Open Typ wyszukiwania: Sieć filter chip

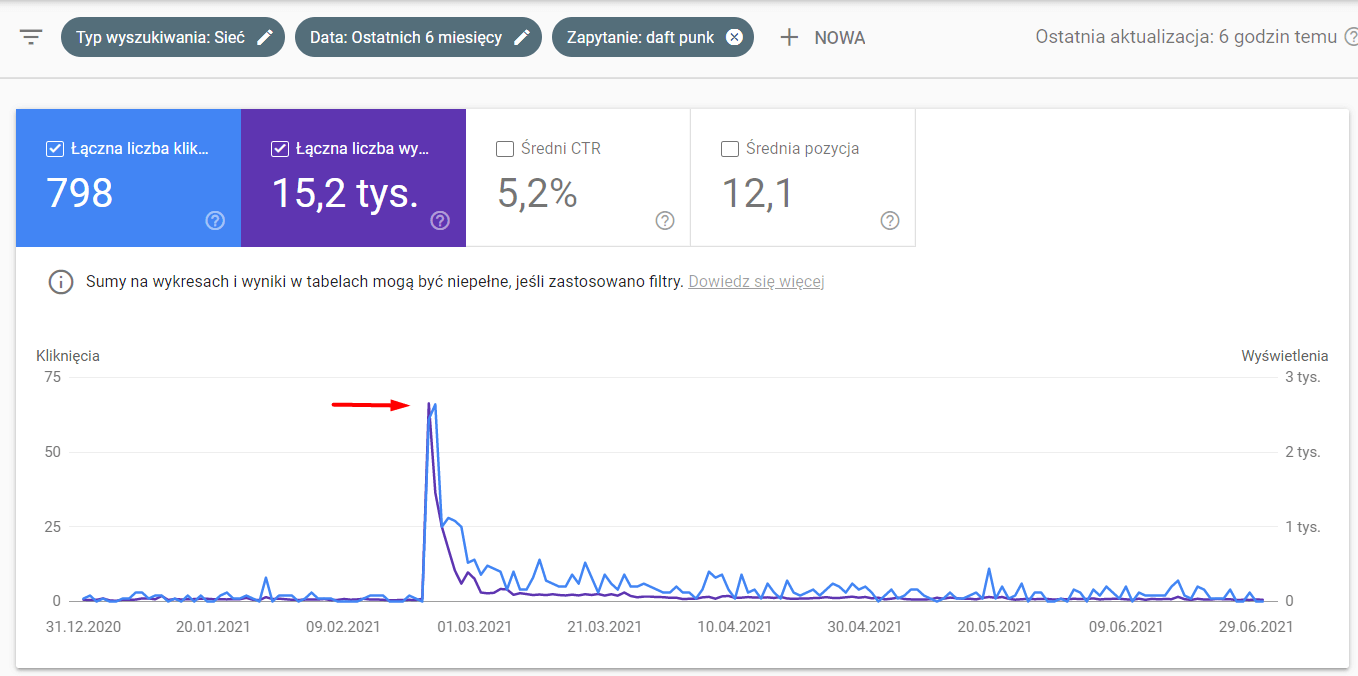point(173,37)
